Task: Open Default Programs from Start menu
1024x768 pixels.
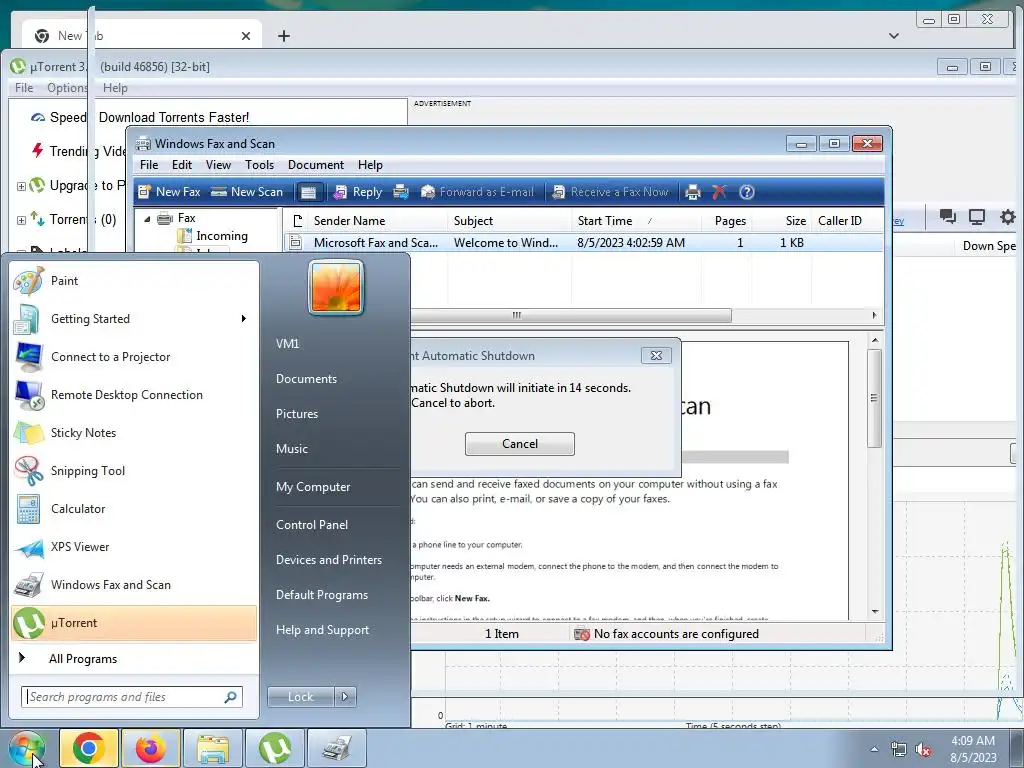Action: (321, 595)
